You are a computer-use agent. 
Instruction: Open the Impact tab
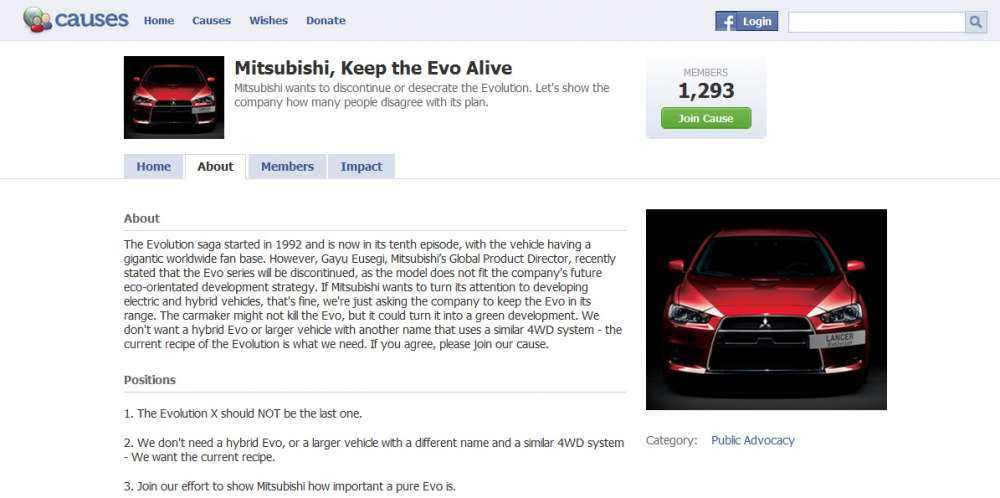point(362,166)
